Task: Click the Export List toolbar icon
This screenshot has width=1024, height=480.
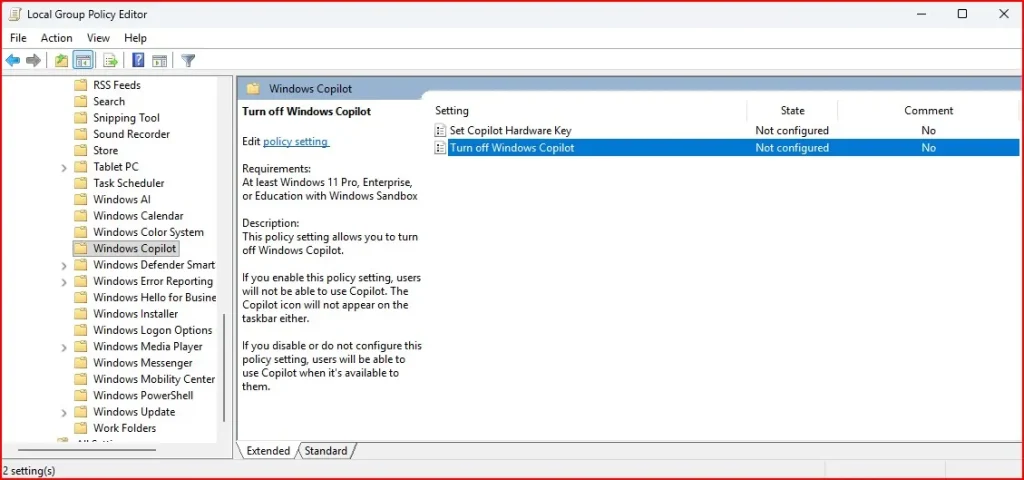Action: [x=110, y=61]
